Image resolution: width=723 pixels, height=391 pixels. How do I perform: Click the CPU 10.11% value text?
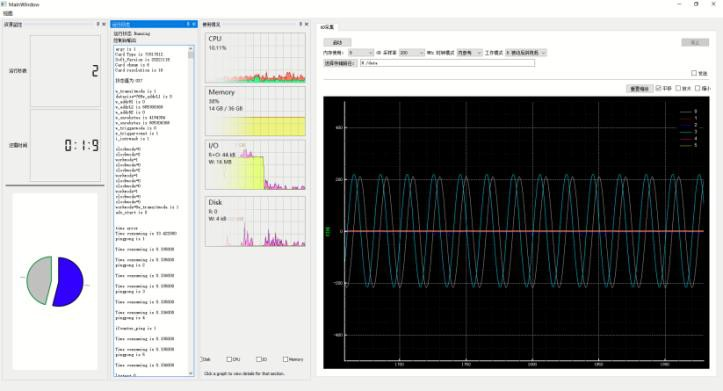[x=217, y=48]
